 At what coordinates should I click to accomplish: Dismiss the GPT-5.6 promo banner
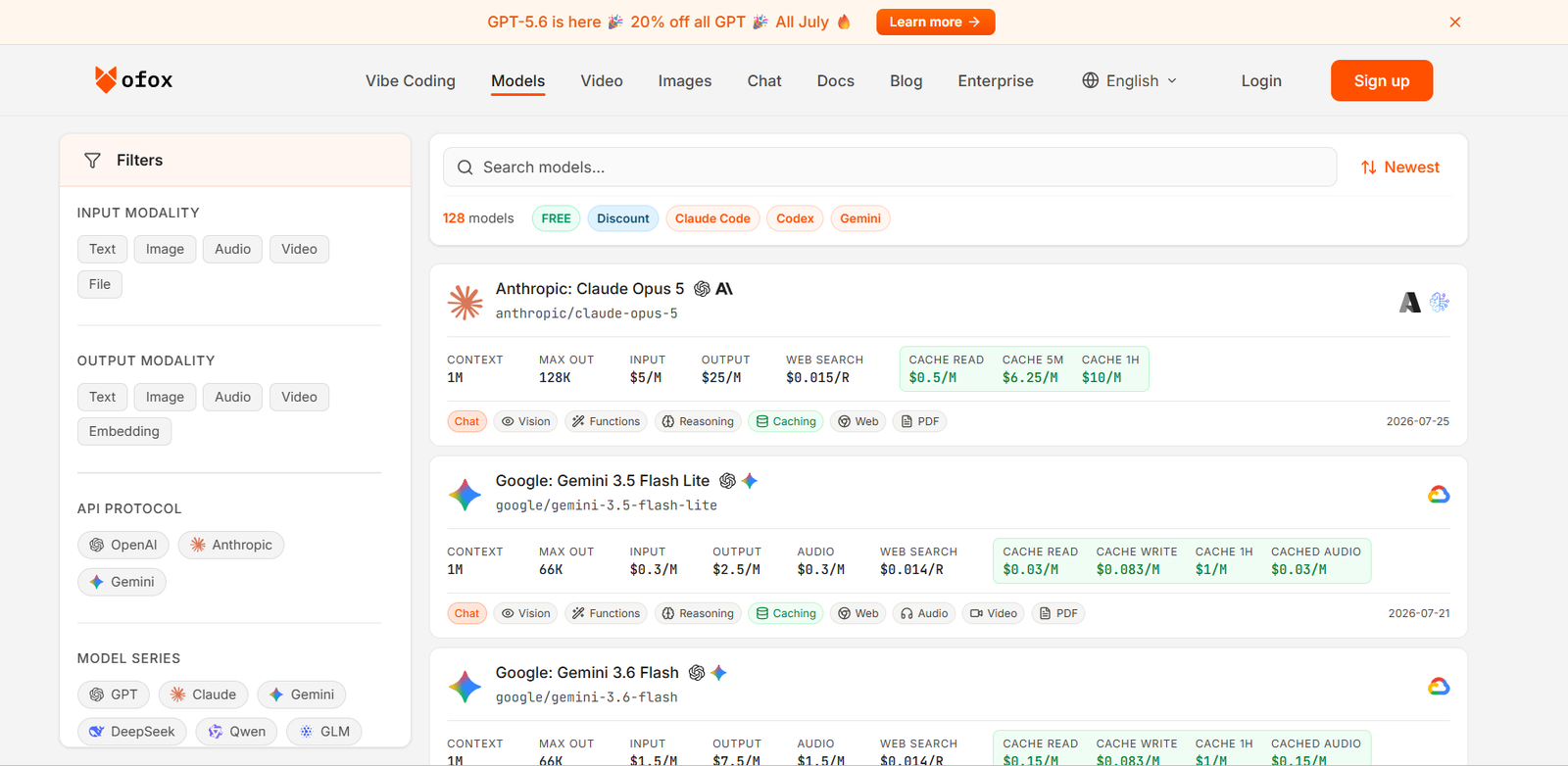[1455, 22]
